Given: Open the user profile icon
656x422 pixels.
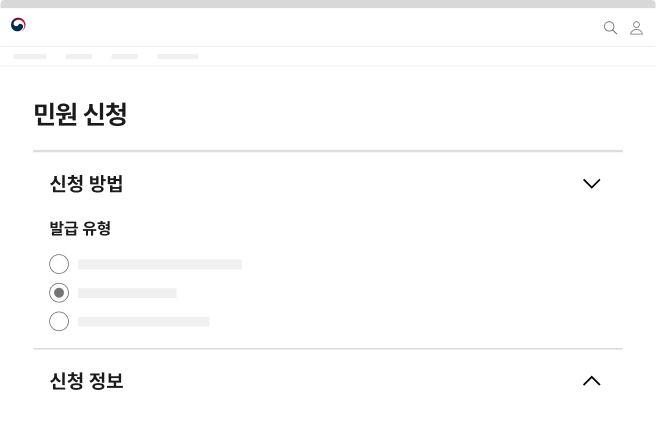Looking at the screenshot, I should coord(636,28).
